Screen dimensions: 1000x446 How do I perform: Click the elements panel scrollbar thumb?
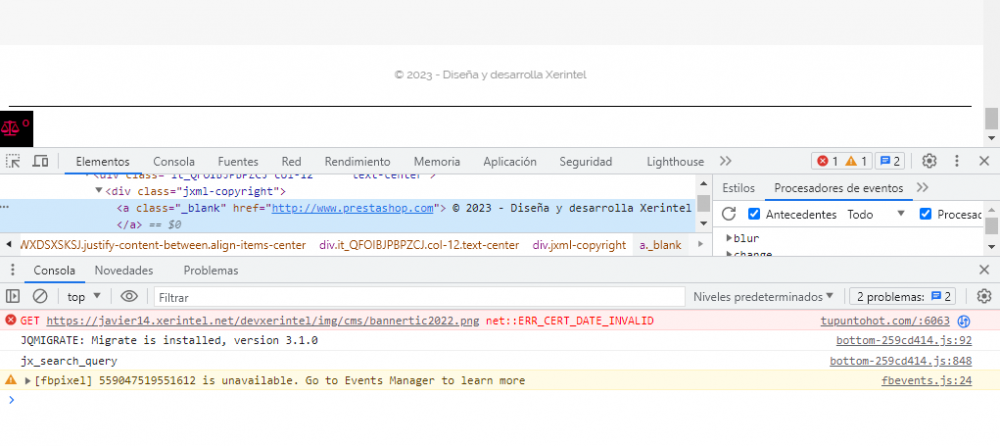(703, 203)
